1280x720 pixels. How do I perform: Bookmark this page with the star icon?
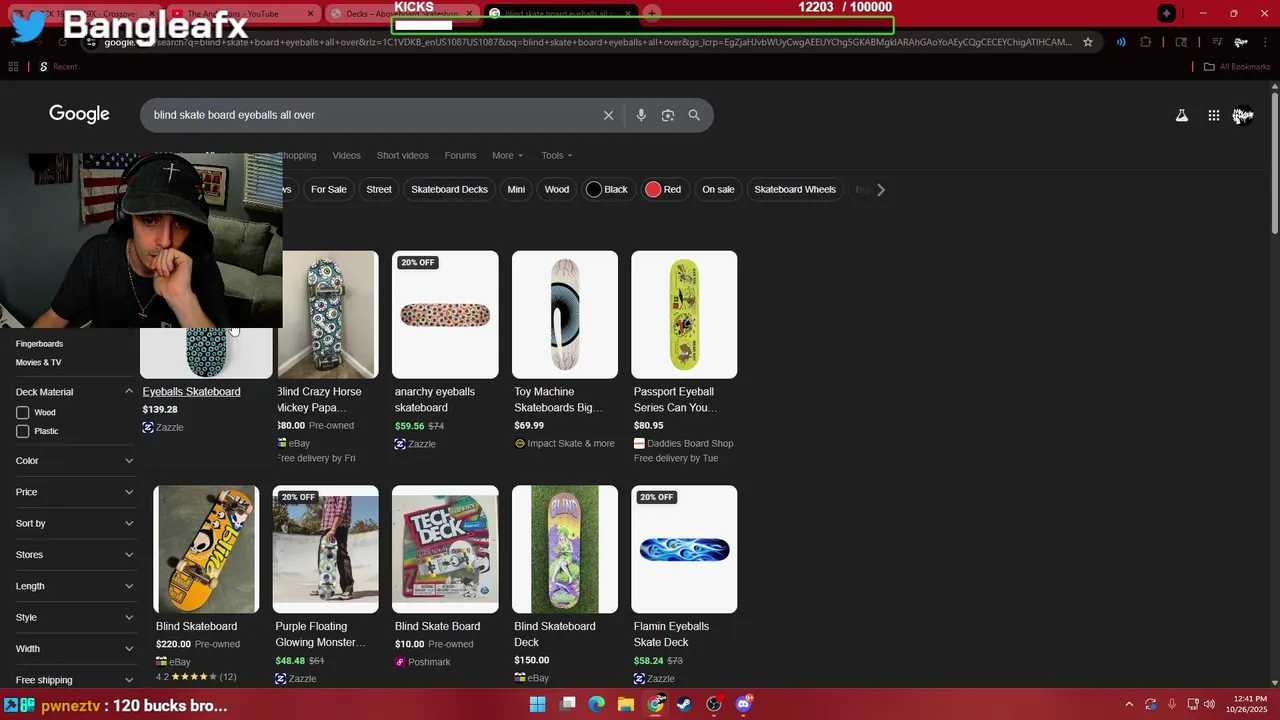(x=1088, y=42)
